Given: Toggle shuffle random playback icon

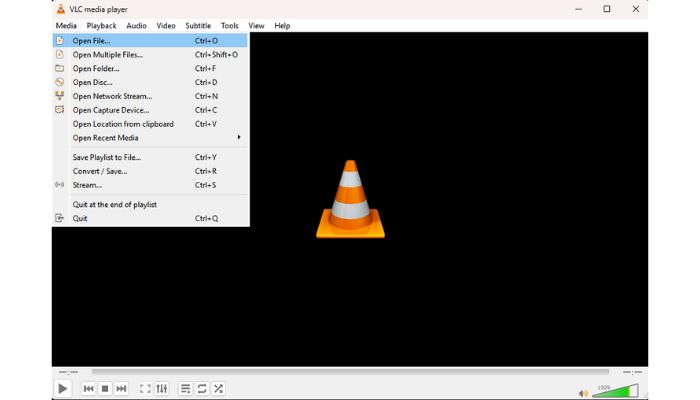Looking at the screenshot, I should tap(218, 389).
